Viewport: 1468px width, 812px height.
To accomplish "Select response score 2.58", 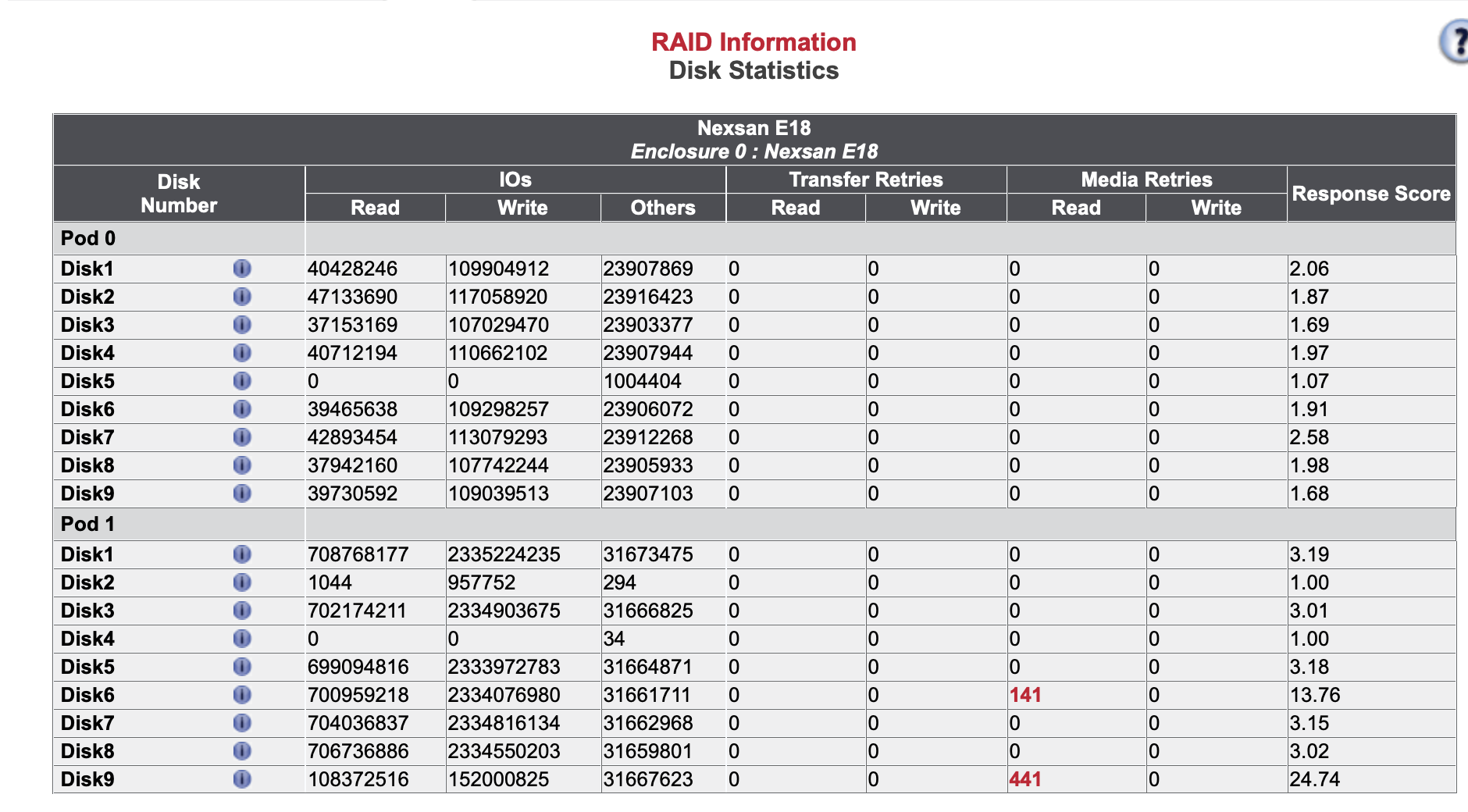I will [1309, 437].
